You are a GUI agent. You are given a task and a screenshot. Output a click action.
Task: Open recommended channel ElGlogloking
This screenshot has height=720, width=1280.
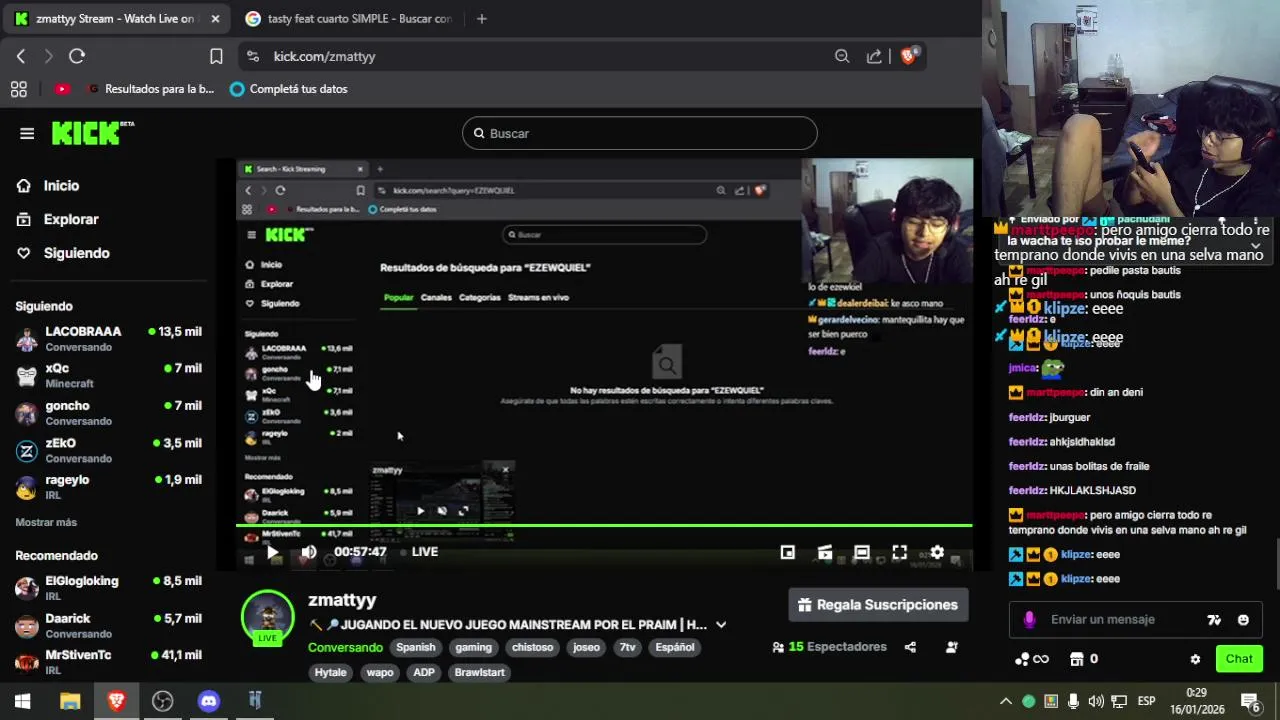(x=108, y=588)
